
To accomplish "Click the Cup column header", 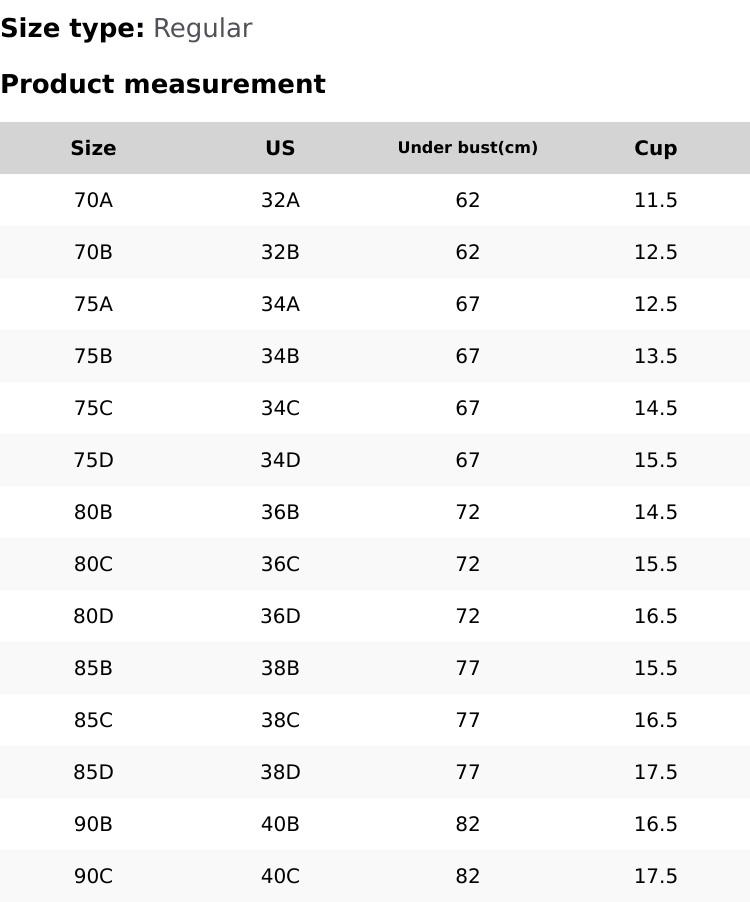I will (655, 148).
